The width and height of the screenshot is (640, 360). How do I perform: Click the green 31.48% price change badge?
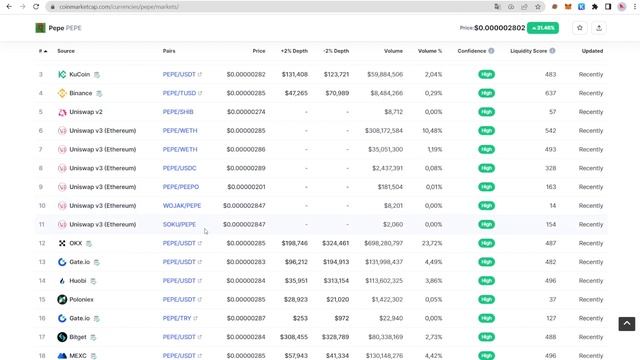coord(543,28)
